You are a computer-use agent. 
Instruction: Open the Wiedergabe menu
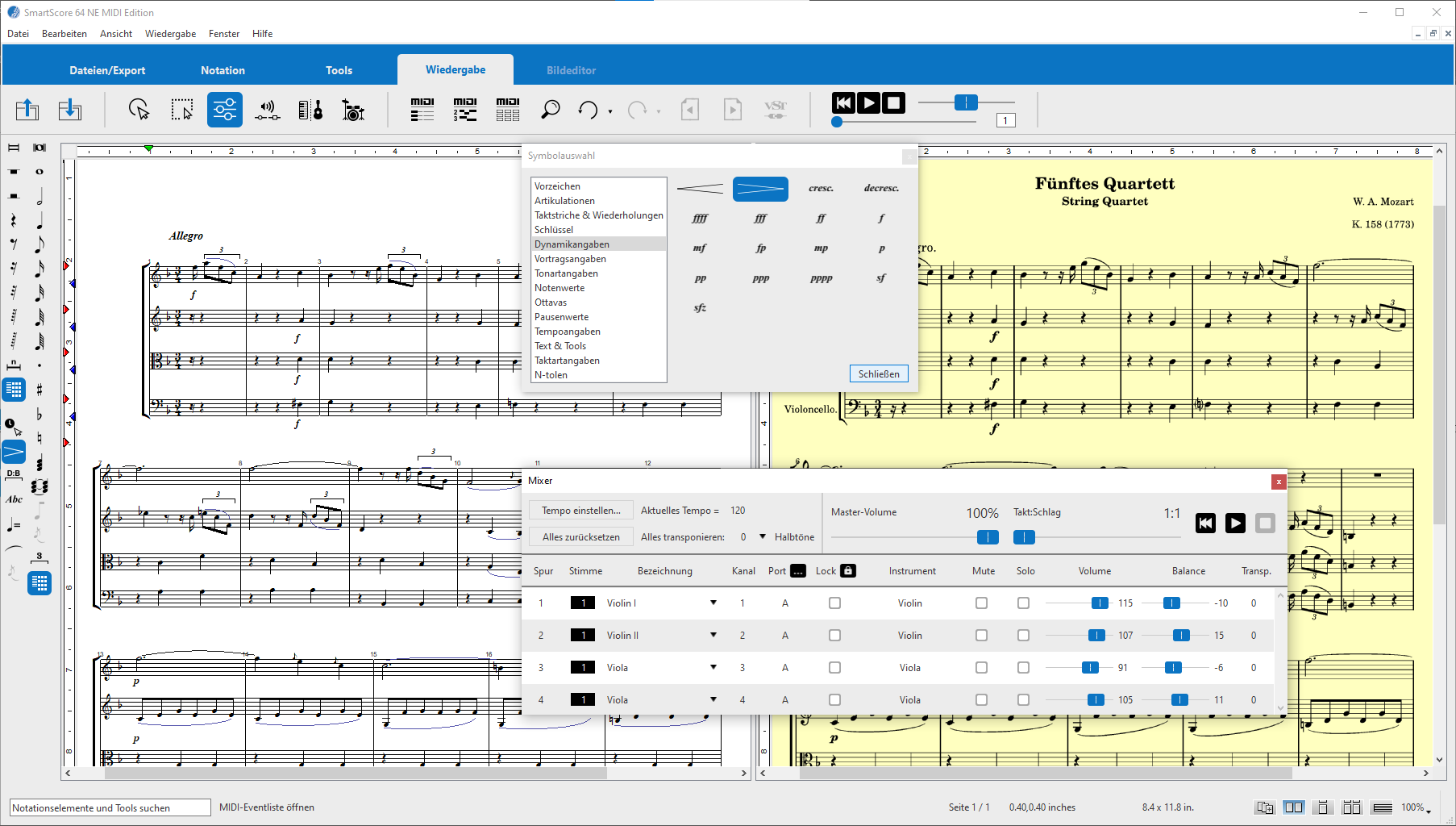[x=170, y=34]
